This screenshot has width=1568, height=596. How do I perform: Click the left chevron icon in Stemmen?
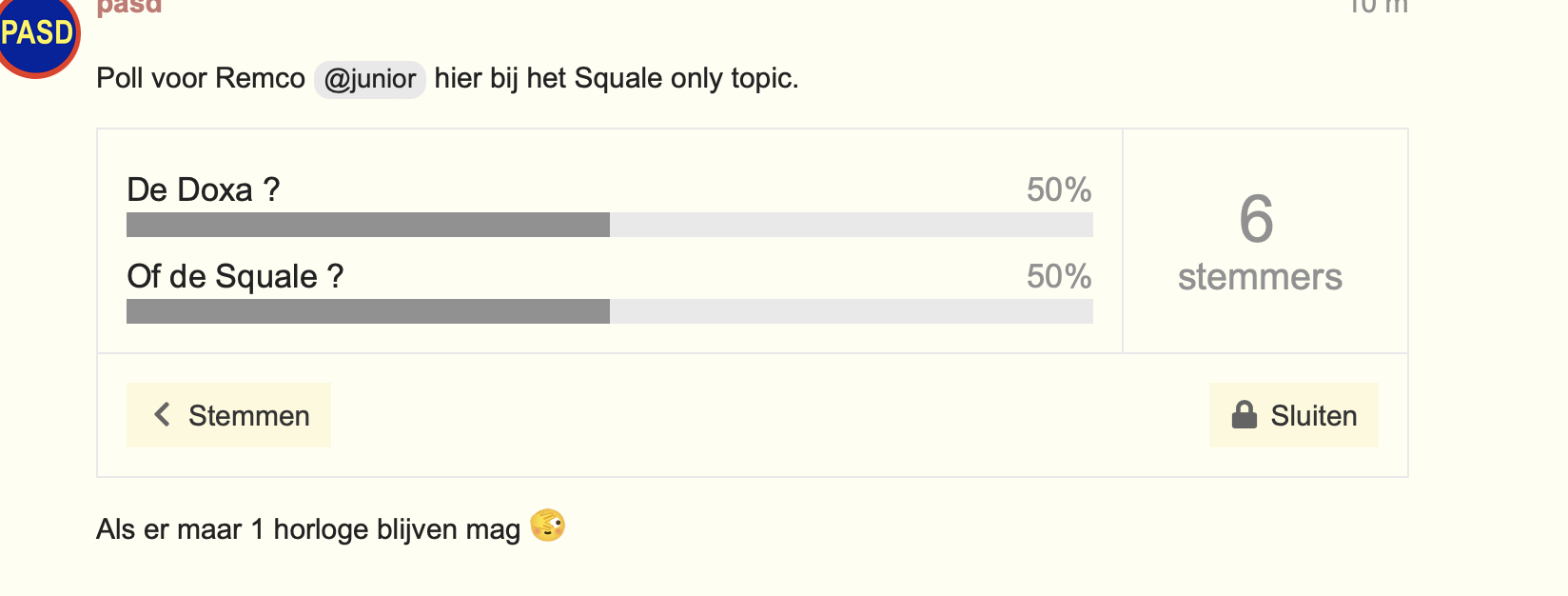point(163,415)
